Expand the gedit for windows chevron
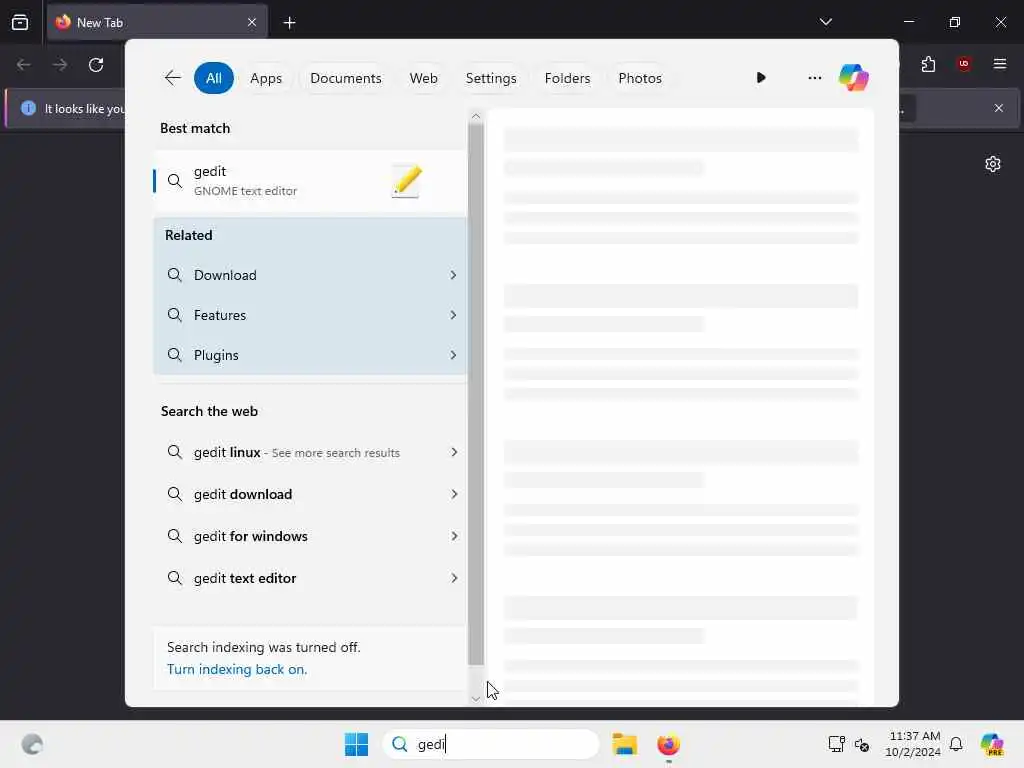1024x768 pixels. pos(454,536)
